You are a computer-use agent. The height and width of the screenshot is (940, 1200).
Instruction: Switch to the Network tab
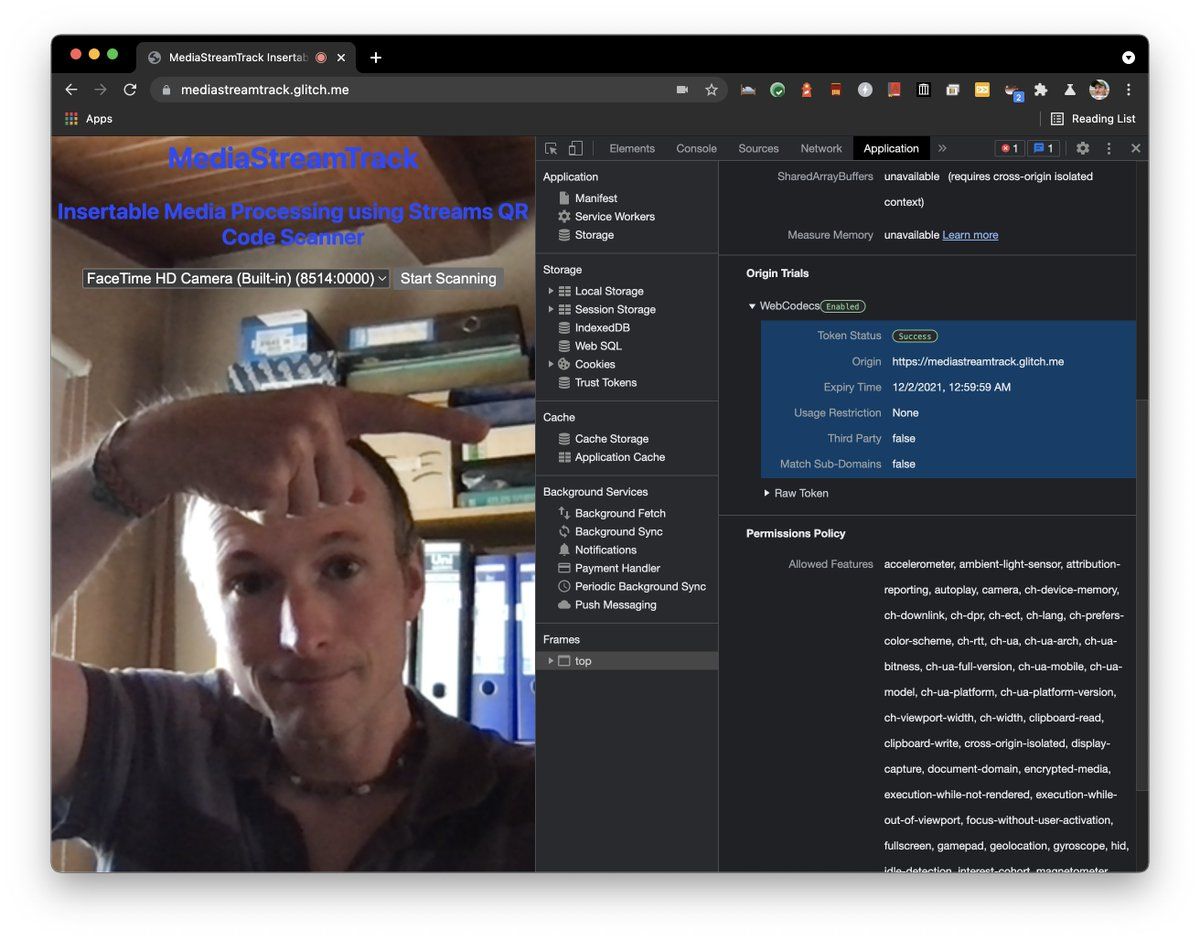coord(821,148)
